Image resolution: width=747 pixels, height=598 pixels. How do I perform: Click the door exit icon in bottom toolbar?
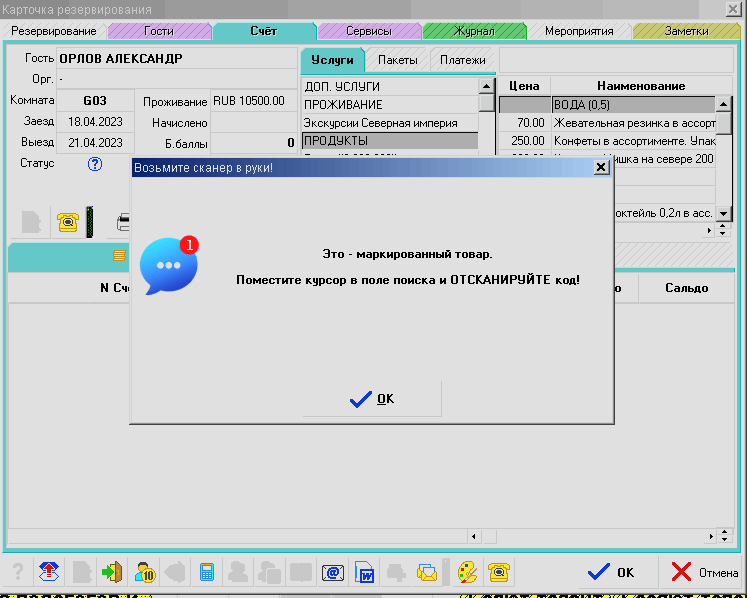[x=112, y=572]
